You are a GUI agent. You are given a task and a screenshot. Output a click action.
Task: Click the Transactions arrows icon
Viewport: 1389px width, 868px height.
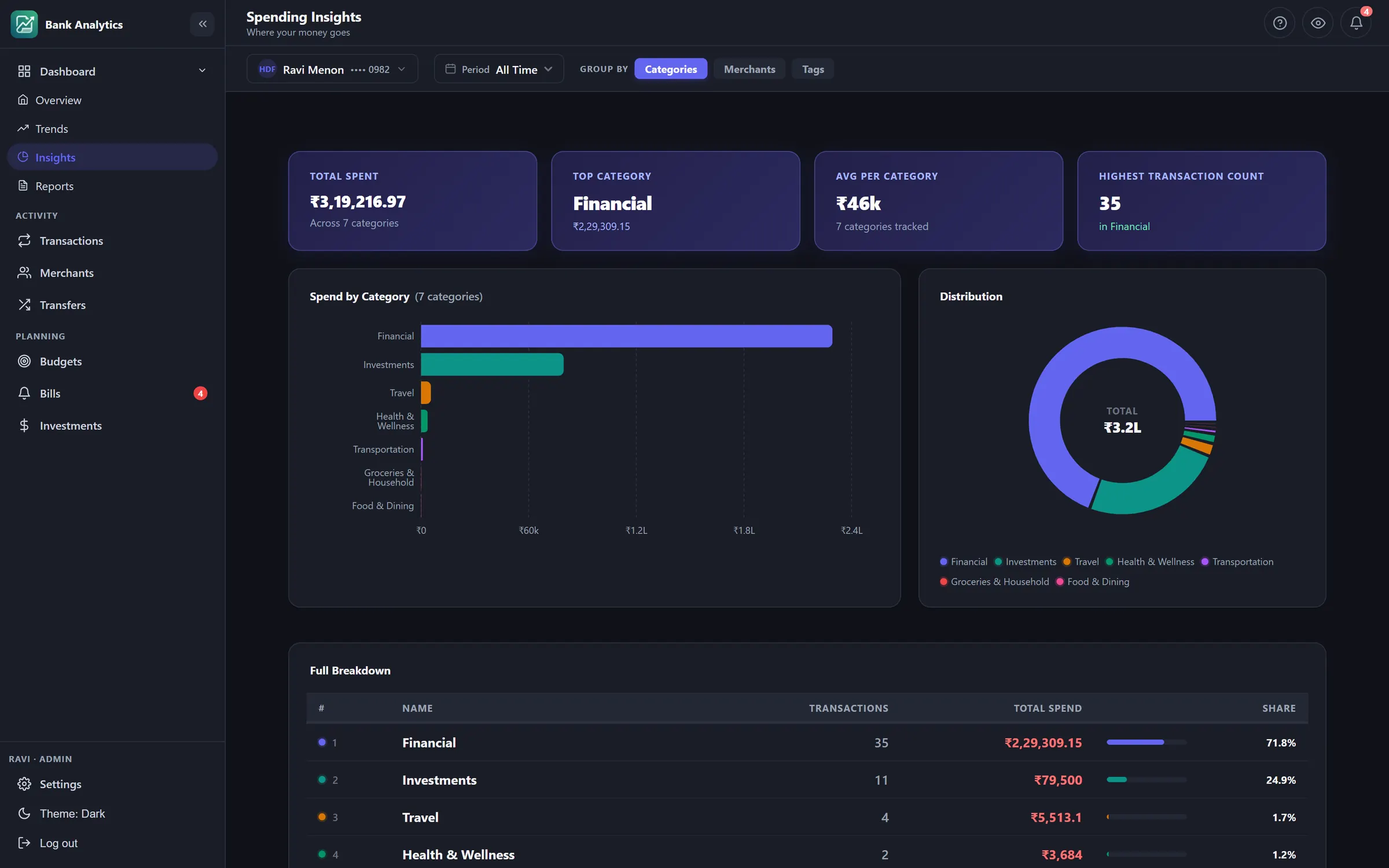click(24, 241)
